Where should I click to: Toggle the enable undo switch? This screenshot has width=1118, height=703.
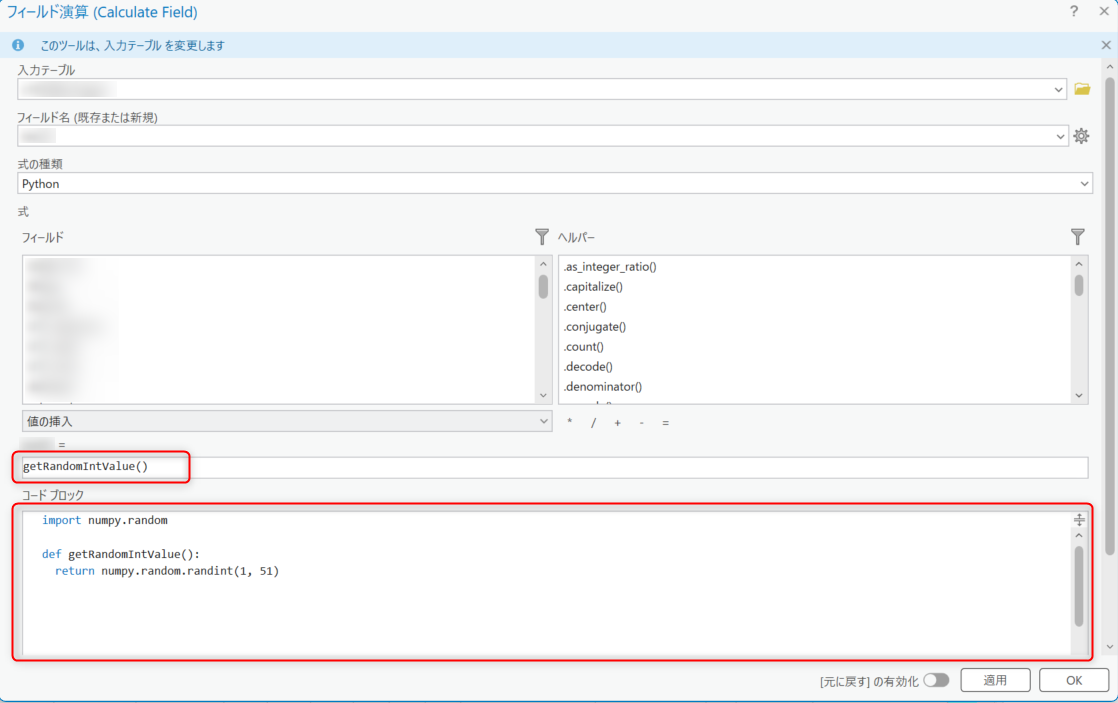[935, 680]
